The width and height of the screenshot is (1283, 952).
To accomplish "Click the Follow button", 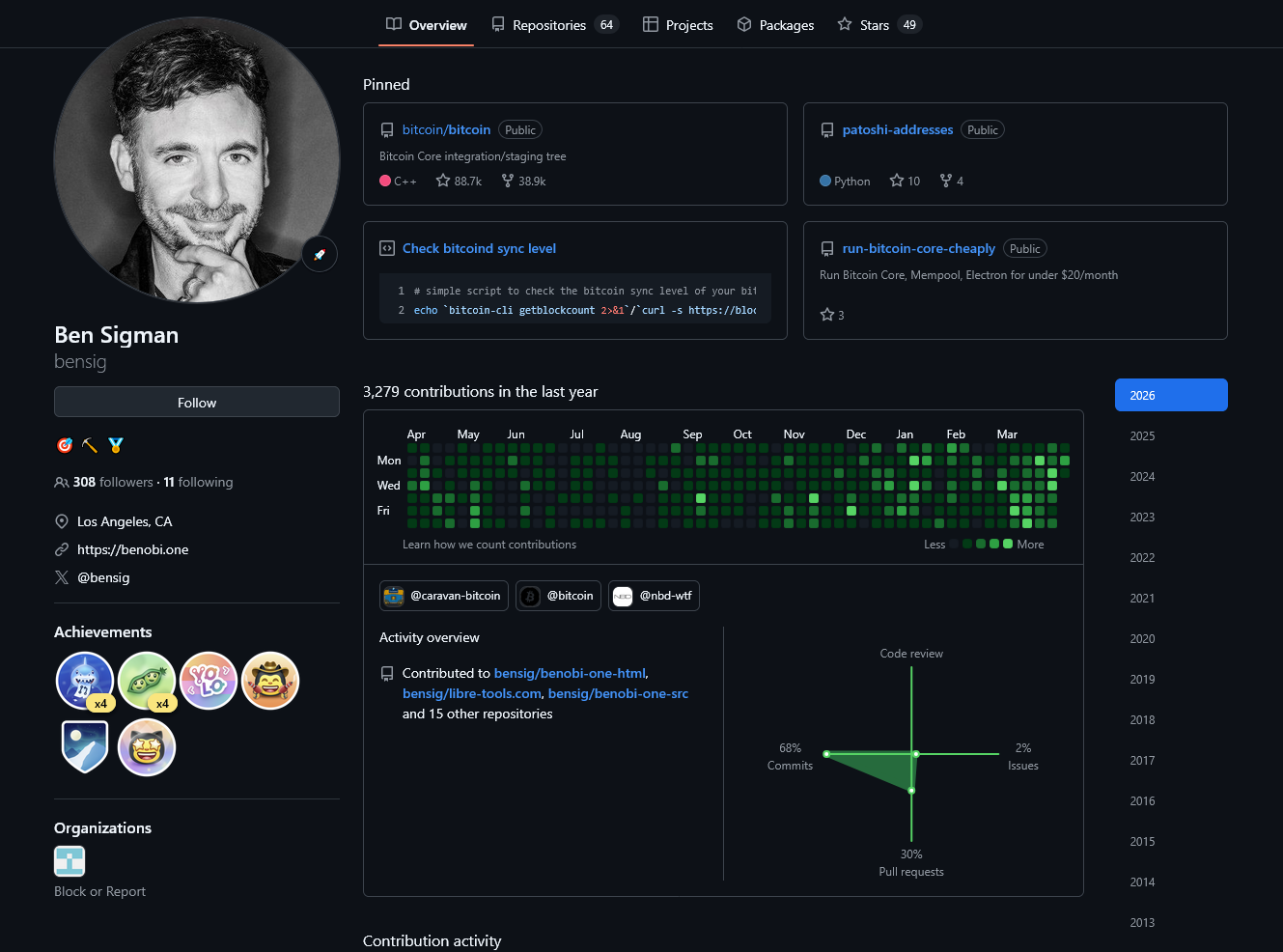I will click(197, 403).
